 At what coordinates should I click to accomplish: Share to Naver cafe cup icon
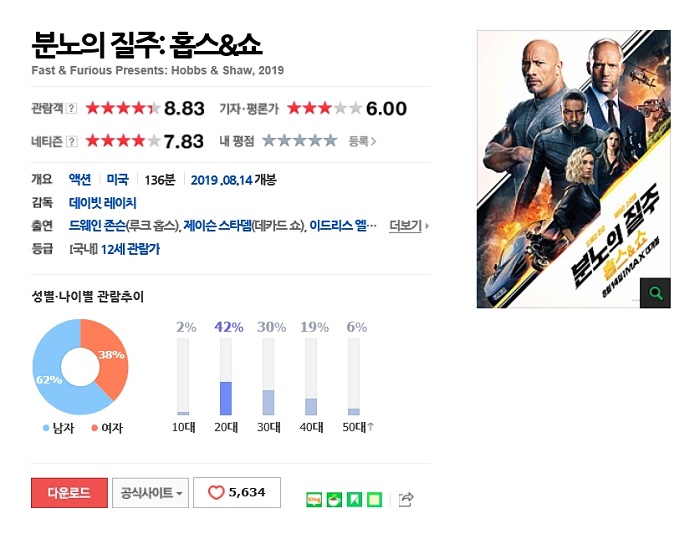(334, 498)
